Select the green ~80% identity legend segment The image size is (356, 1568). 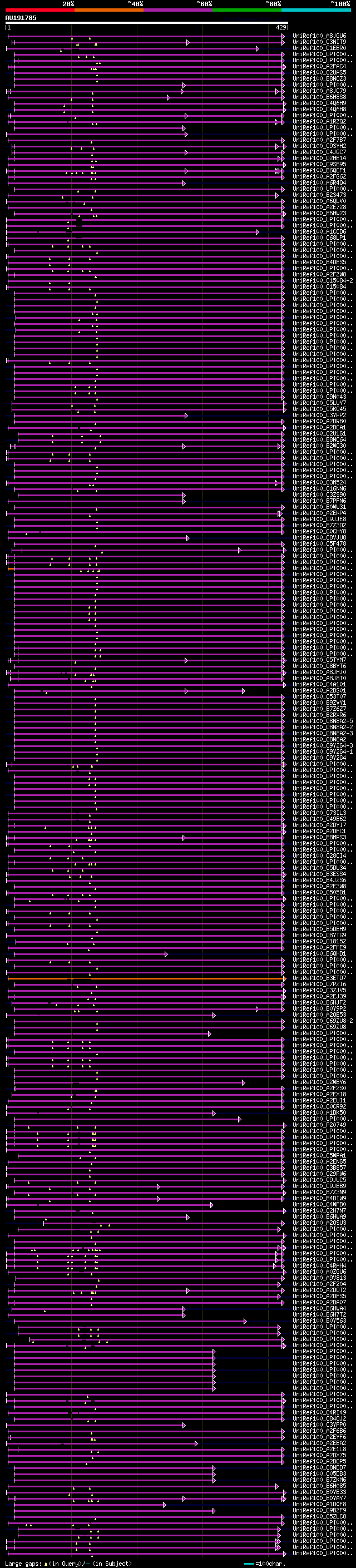click(x=247, y=10)
